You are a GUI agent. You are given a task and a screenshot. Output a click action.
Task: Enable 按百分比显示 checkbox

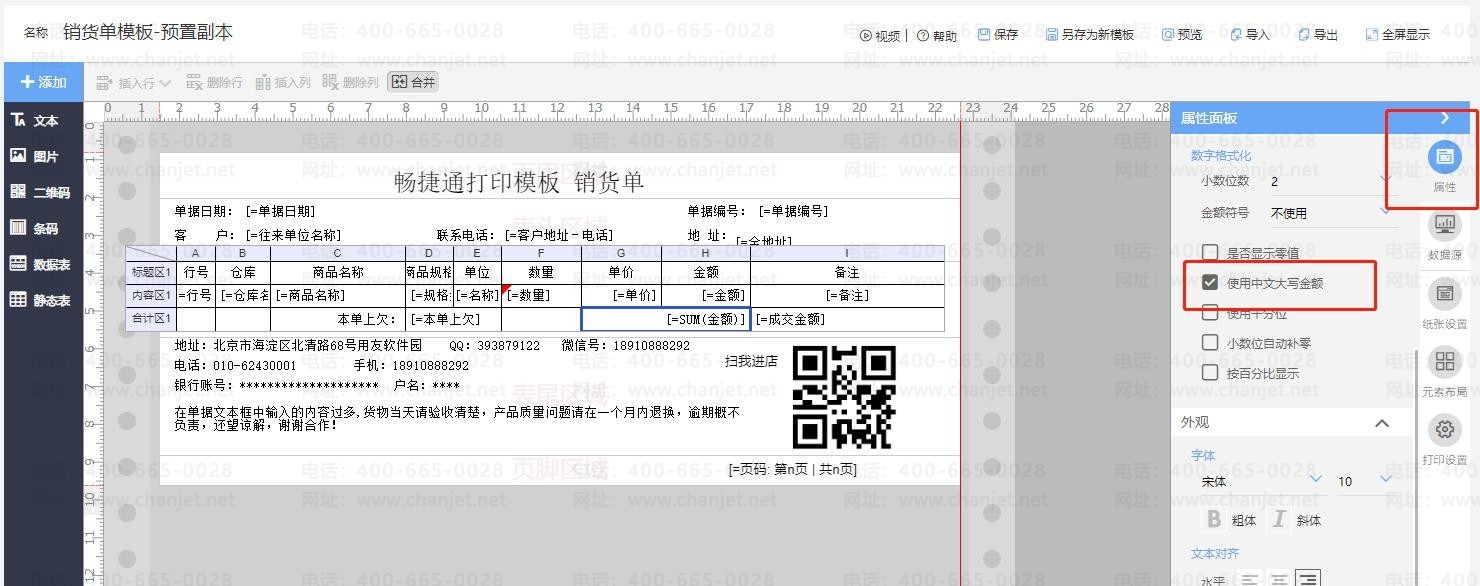coord(1210,373)
